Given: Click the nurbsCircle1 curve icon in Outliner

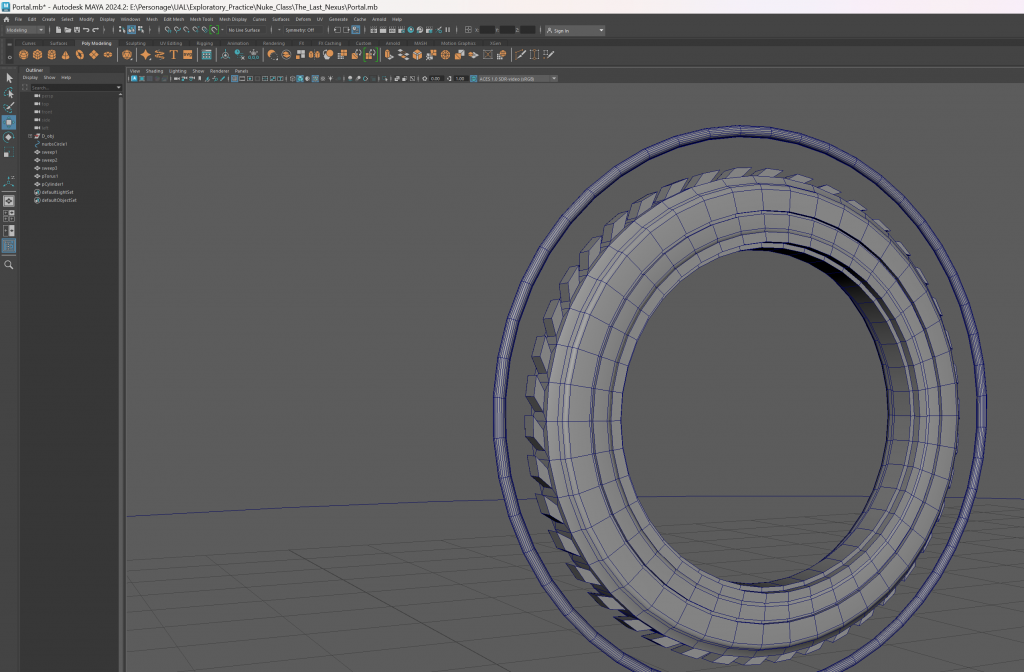Looking at the screenshot, I should [37, 144].
